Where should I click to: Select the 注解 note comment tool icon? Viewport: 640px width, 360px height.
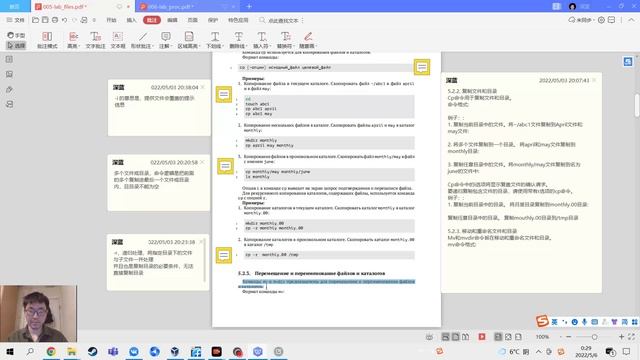166,37
